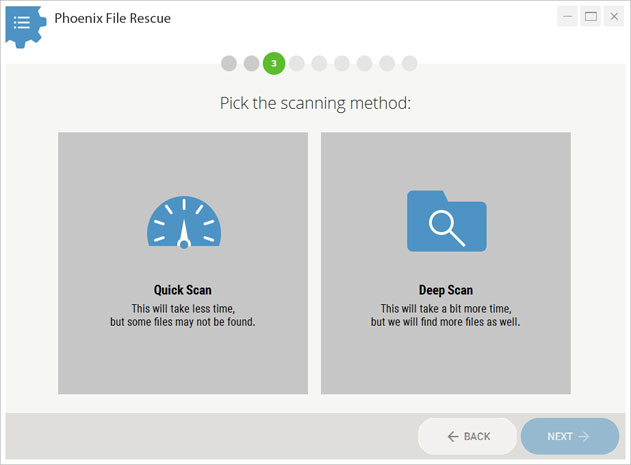Go to wizard step two dot
The image size is (631, 465).
pyautogui.click(x=252, y=64)
